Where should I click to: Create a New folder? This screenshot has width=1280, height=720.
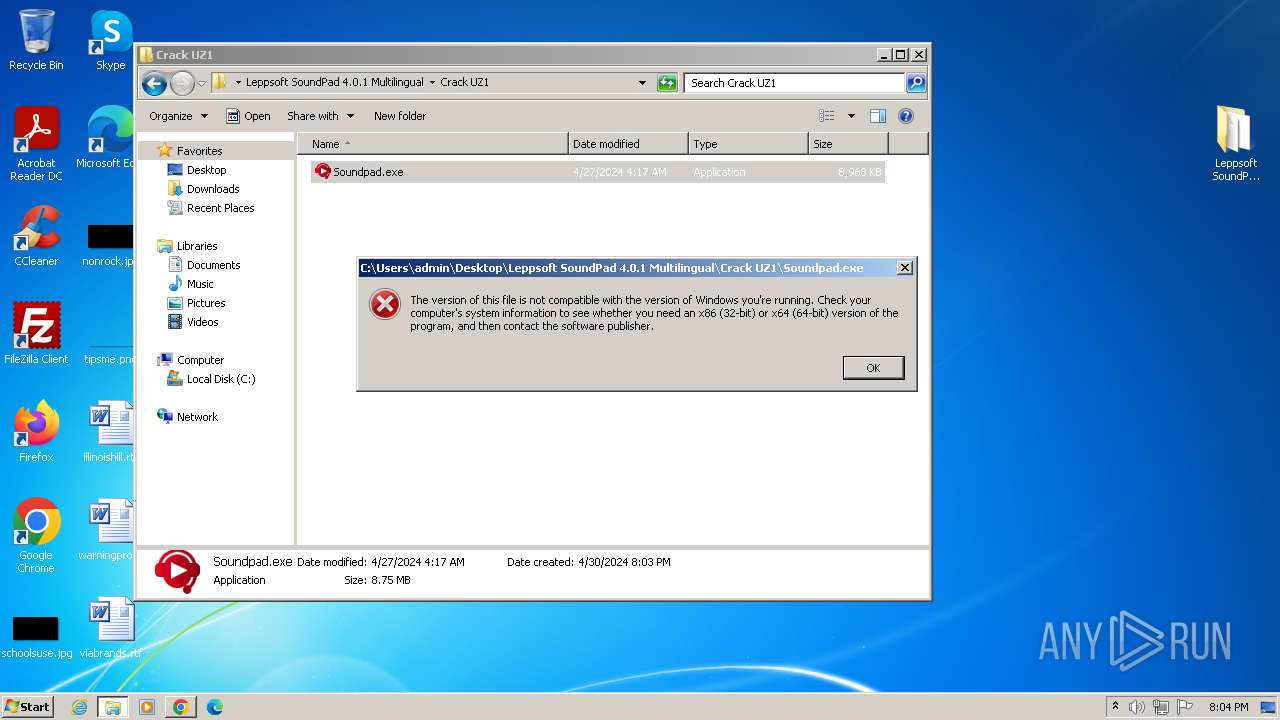coord(400,116)
